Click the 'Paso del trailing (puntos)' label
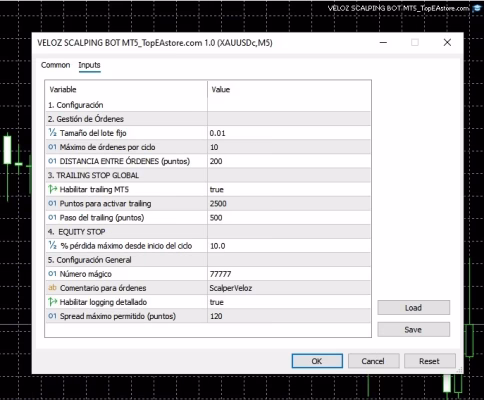This screenshot has height=400, width=484. click(102, 217)
